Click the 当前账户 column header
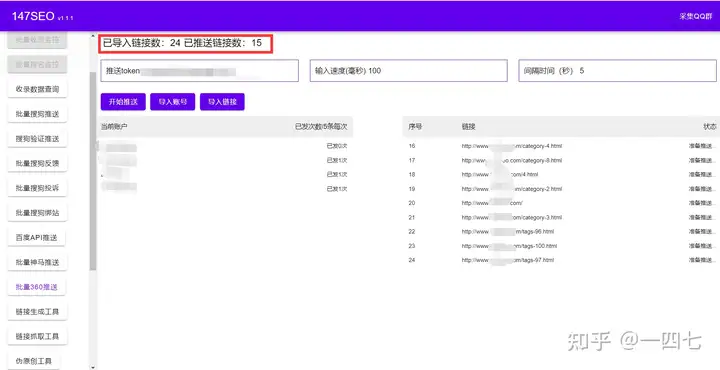This screenshot has width=720, height=370. click(114, 126)
